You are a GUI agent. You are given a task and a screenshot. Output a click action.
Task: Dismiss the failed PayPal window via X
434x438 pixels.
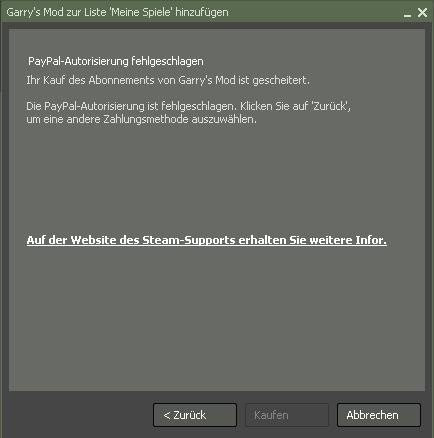(422, 13)
